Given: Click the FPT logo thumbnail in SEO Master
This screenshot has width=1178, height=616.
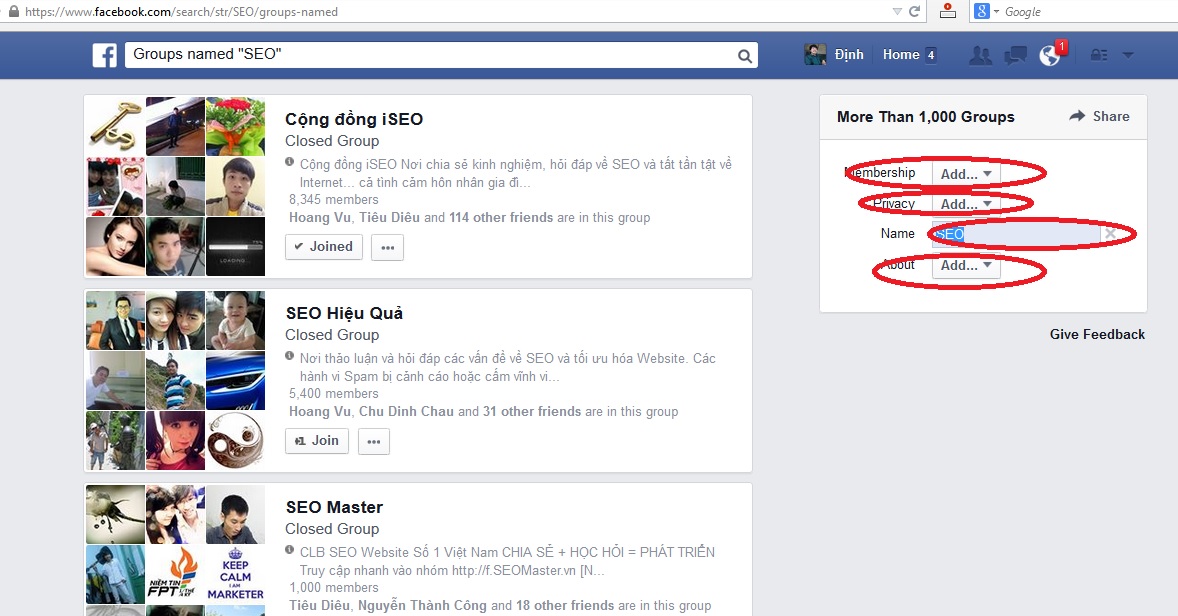Looking at the screenshot, I should (175, 575).
